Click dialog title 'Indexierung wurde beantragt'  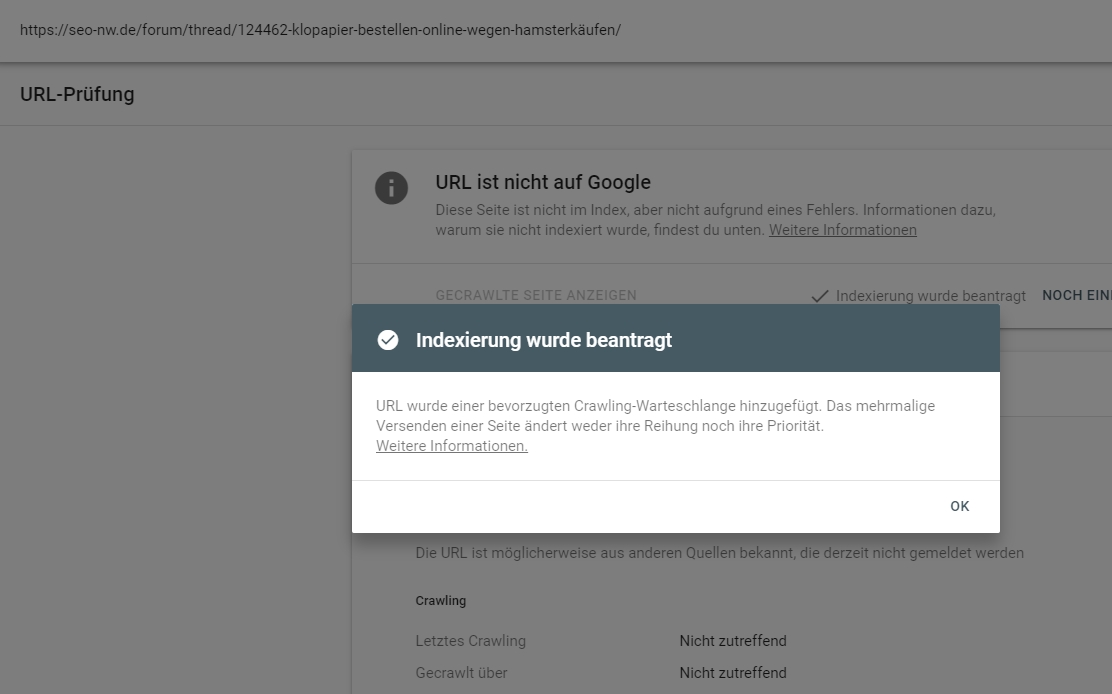pos(543,340)
